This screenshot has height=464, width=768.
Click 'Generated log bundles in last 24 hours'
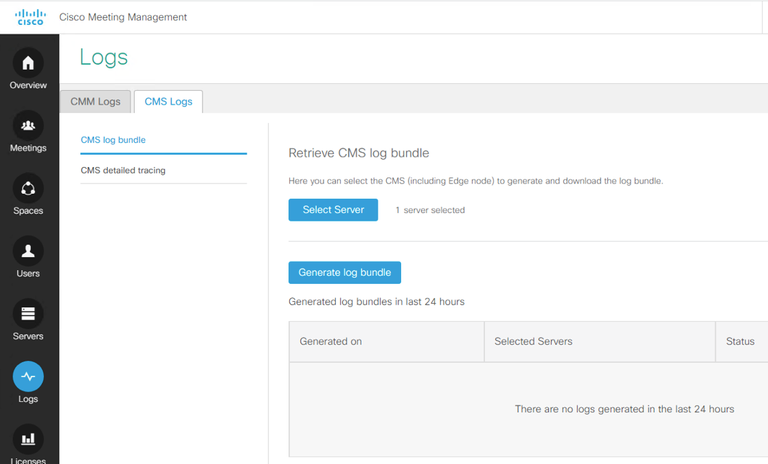(376, 302)
